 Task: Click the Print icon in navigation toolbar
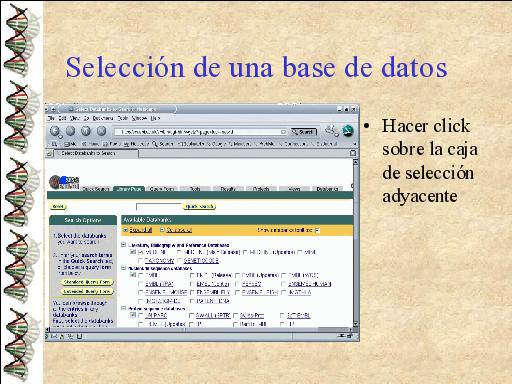[331, 130]
